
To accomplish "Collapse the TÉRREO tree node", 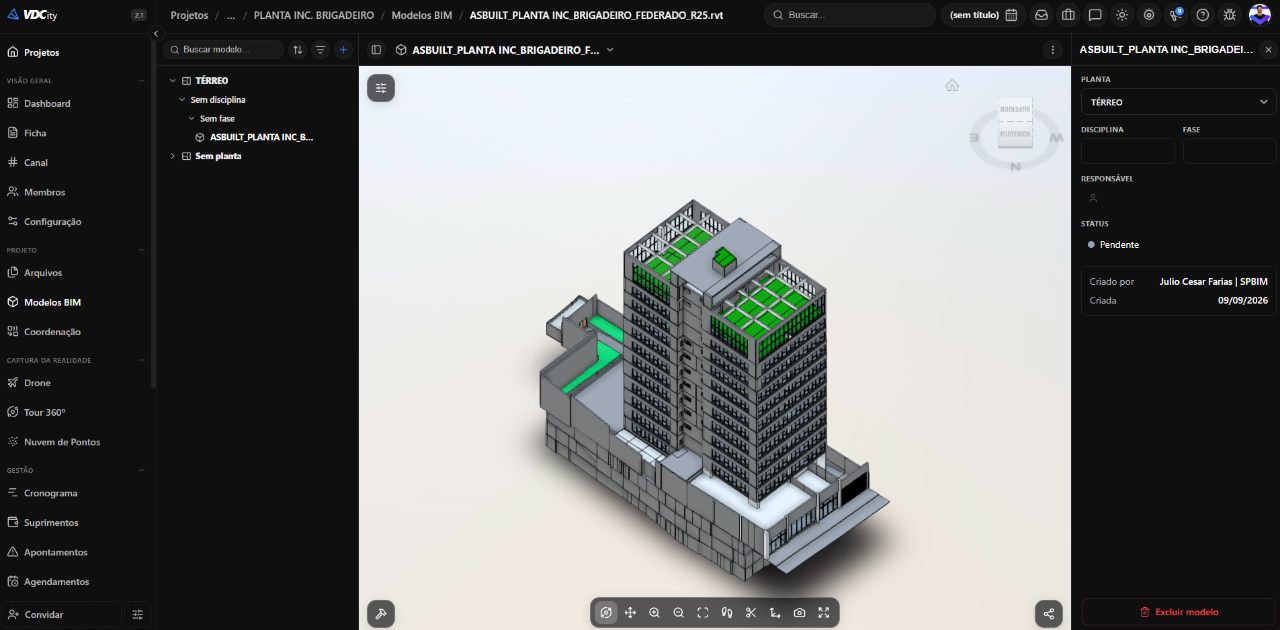I will [172, 80].
